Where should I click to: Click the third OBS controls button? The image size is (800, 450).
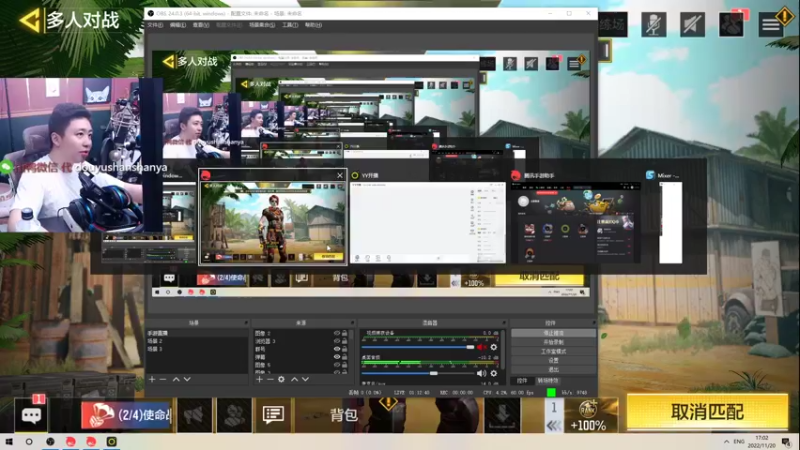coord(553,352)
